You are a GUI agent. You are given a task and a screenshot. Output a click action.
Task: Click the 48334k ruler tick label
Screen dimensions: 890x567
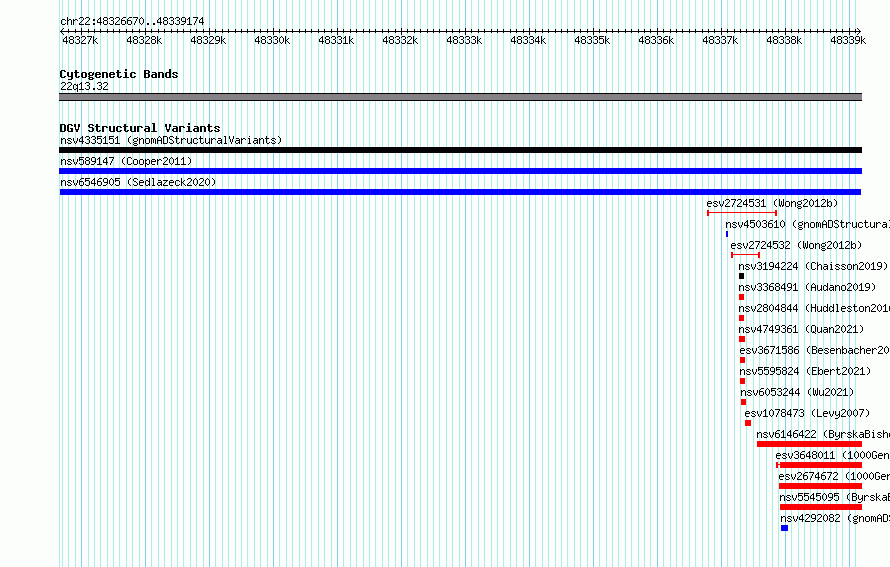528,40
